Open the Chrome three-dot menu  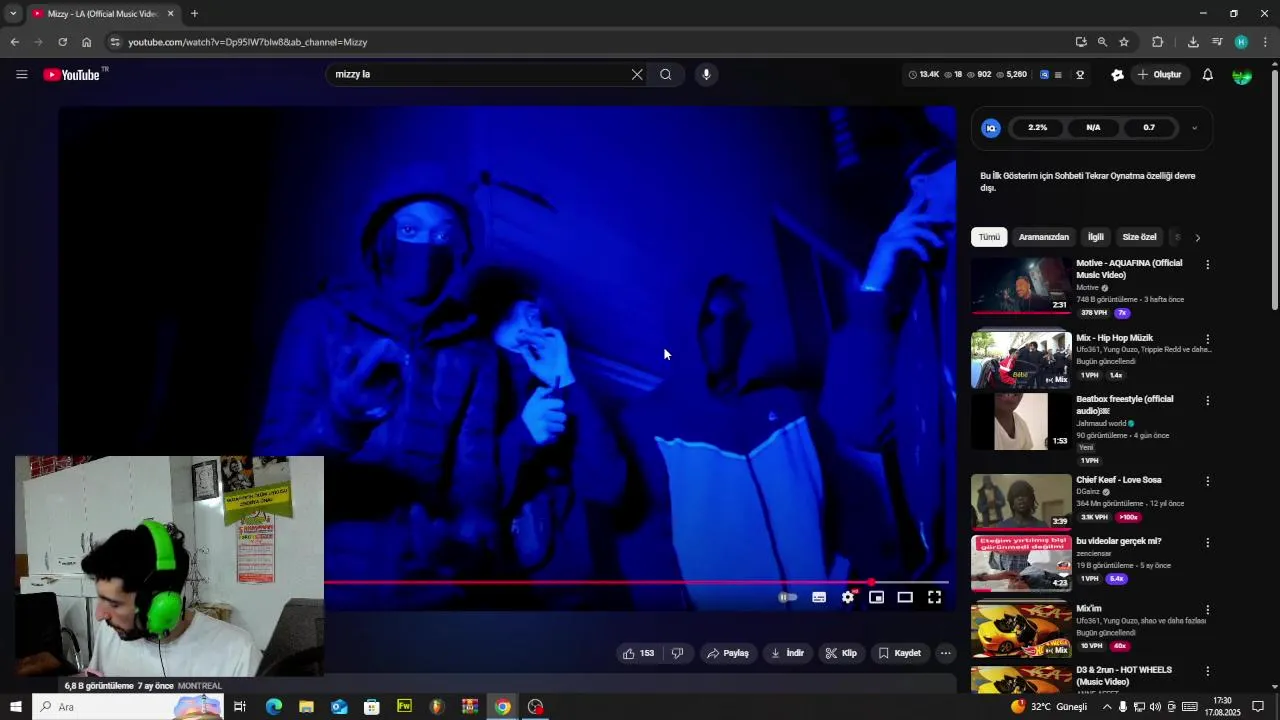click(1266, 42)
